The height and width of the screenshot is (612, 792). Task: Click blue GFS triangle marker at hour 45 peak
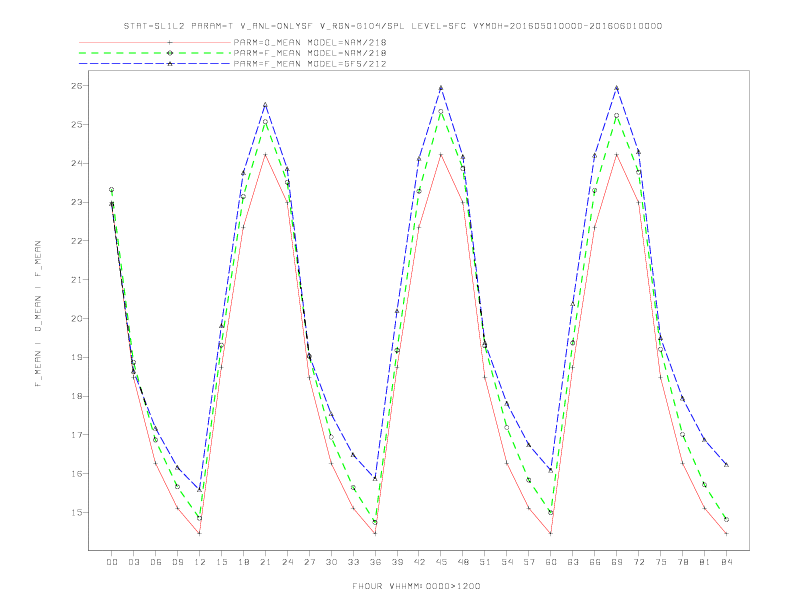441,88
